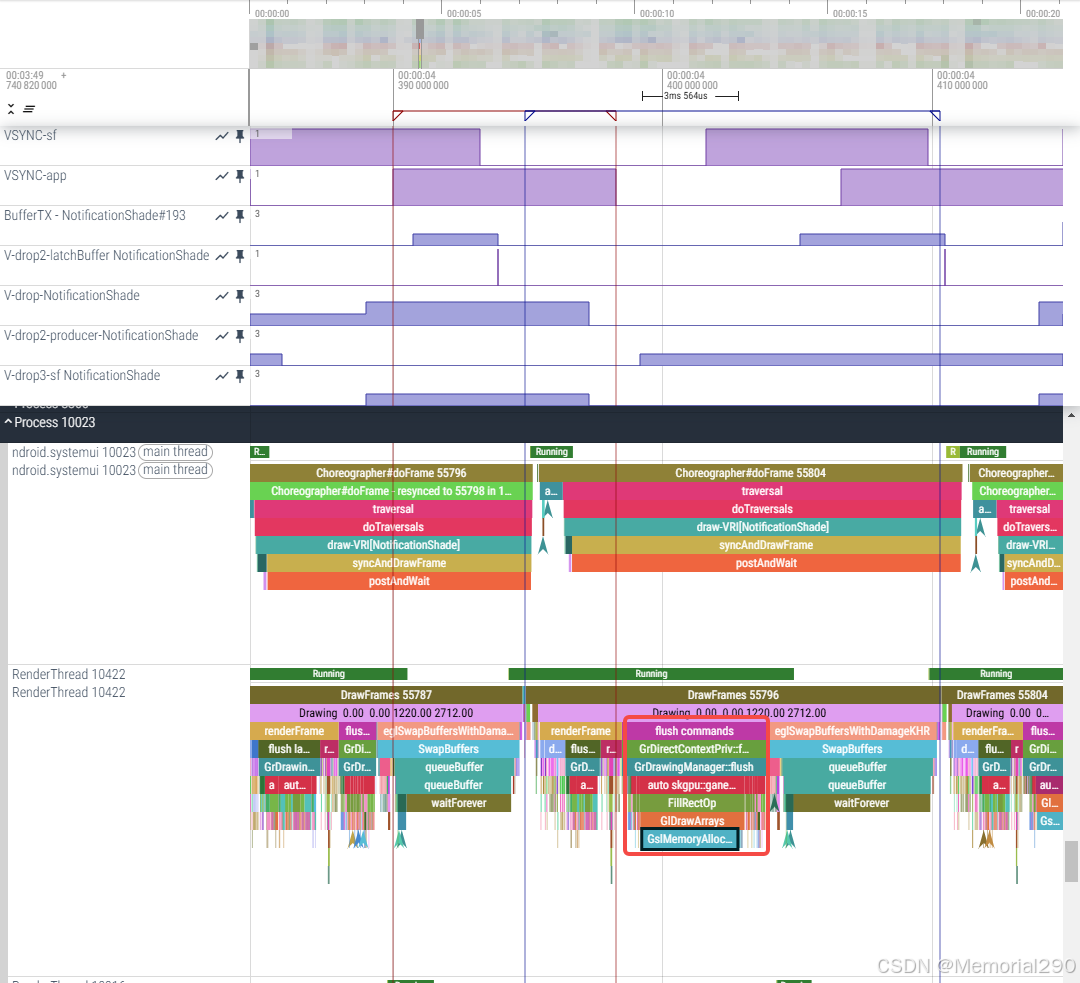Use the vertical scrollbar thumb on right
Image resolution: width=1080 pixels, height=983 pixels.
tap(1071, 861)
